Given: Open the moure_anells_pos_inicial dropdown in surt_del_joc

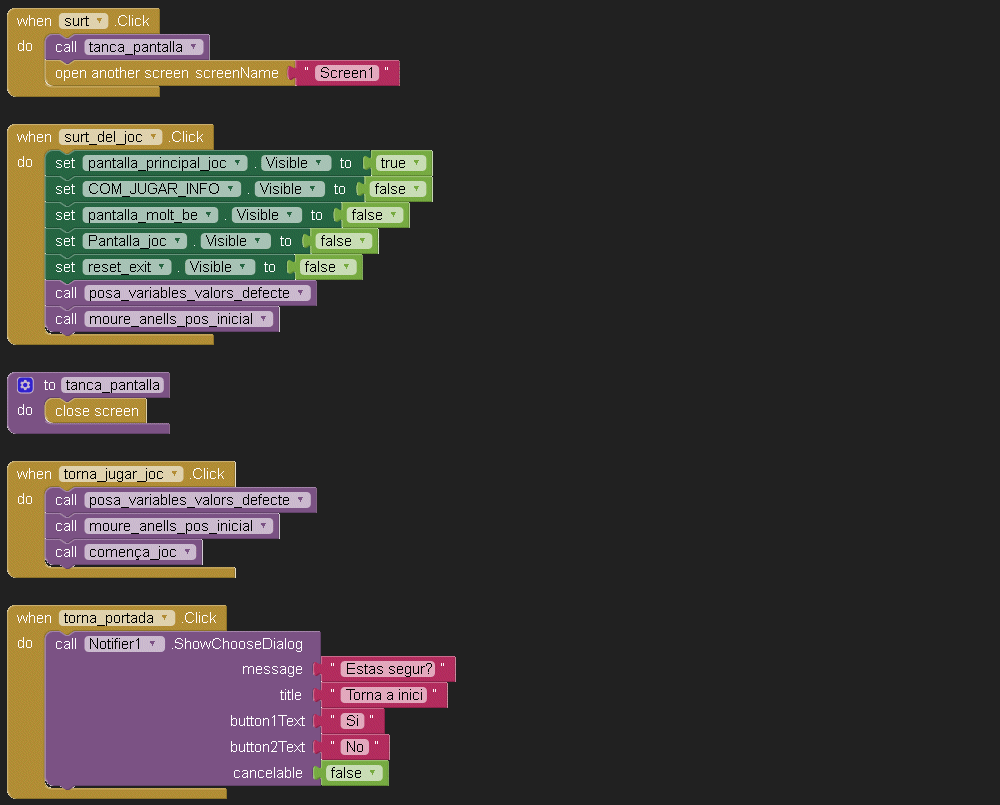Looking at the screenshot, I should [x=264, y=319].
